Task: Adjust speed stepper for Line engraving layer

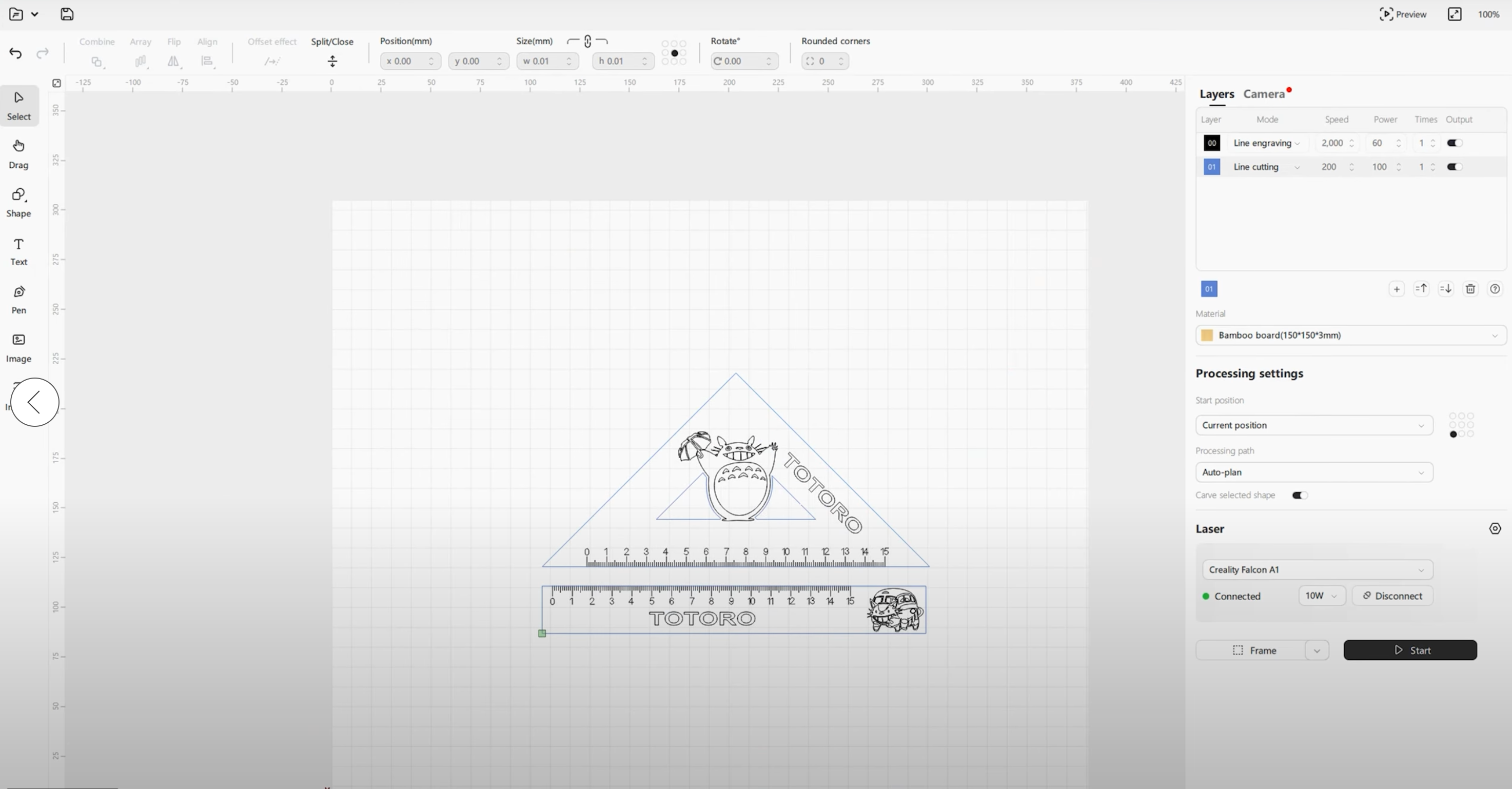Action: 1352,143
